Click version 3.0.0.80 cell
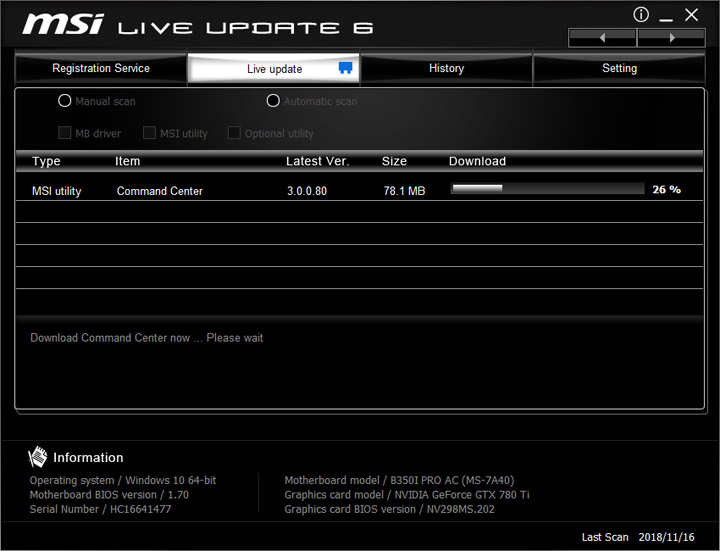Viewport: 720px width, 551px height. tap(307, 191)
